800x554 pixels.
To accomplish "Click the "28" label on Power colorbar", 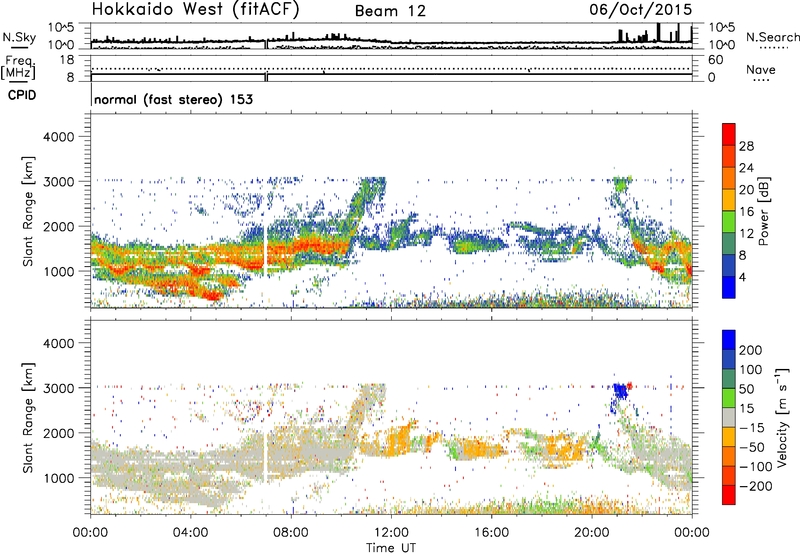I will click(x=746, y=146).
